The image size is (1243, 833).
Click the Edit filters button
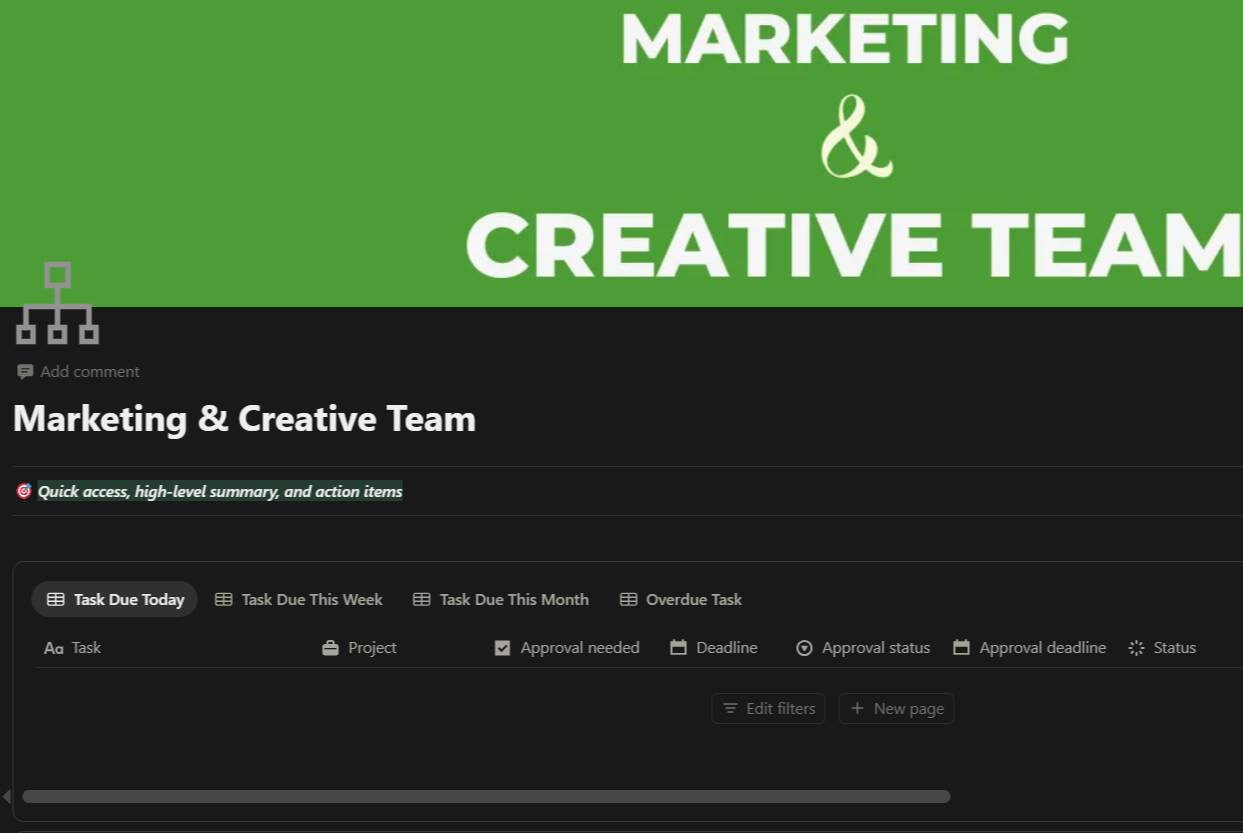click(768, 708)
